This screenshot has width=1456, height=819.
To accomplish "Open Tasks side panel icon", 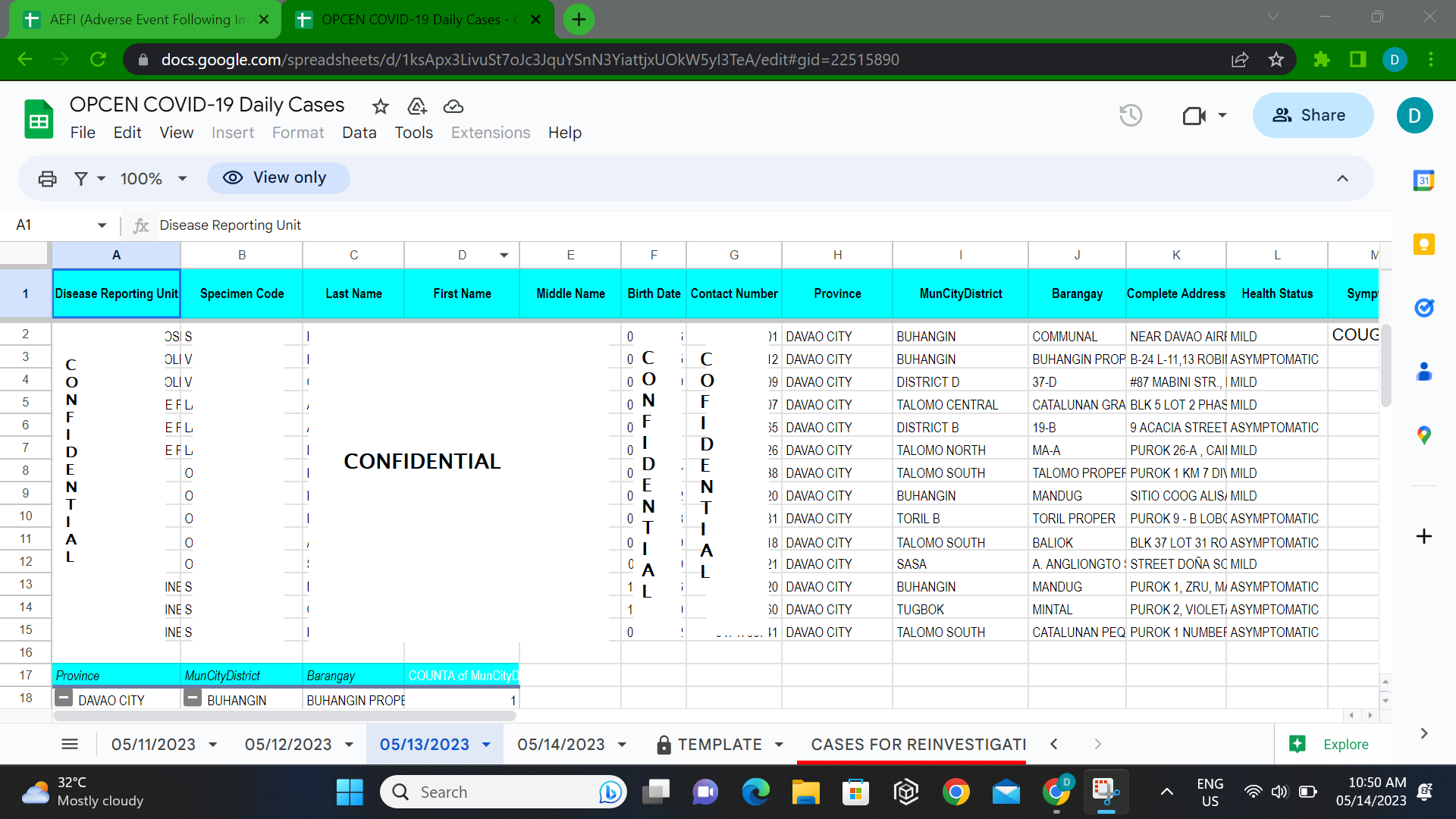I will 1423,308.
